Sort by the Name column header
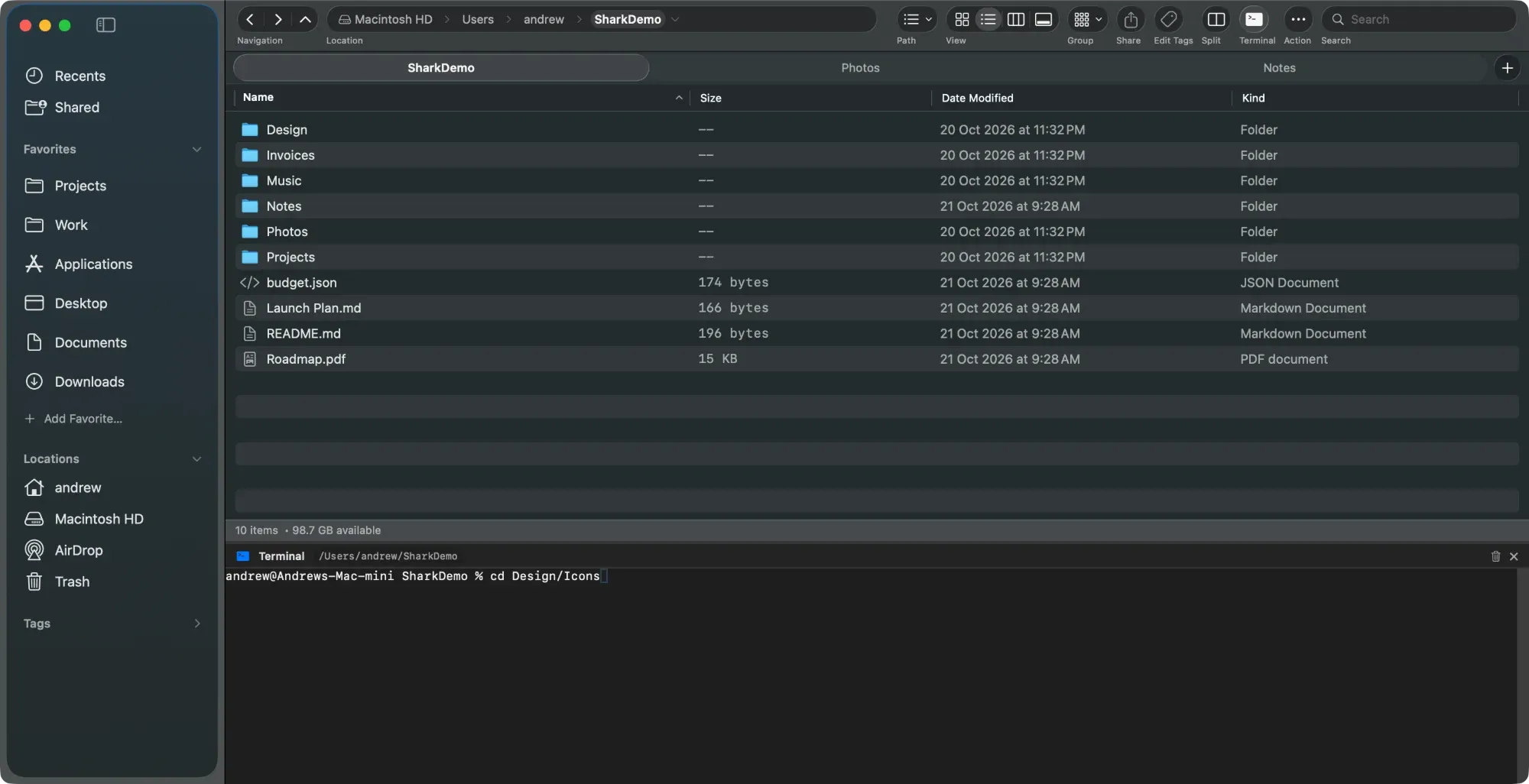Screen dimensions: 1529x784 point(461,98)
